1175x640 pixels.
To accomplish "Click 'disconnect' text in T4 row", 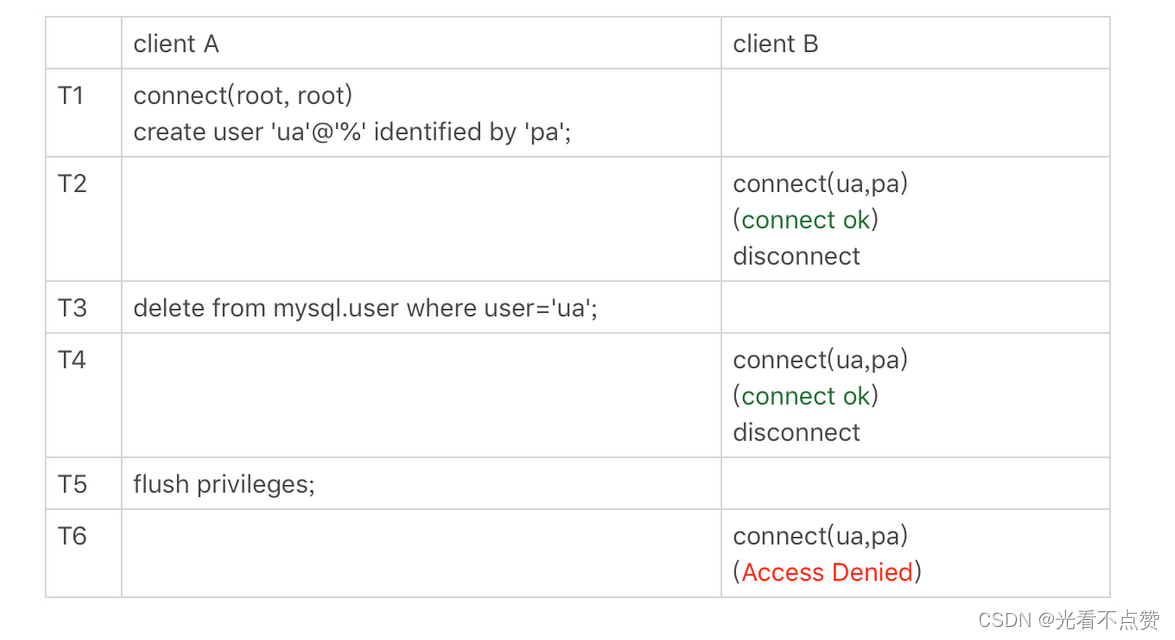I will pos(797,432).
